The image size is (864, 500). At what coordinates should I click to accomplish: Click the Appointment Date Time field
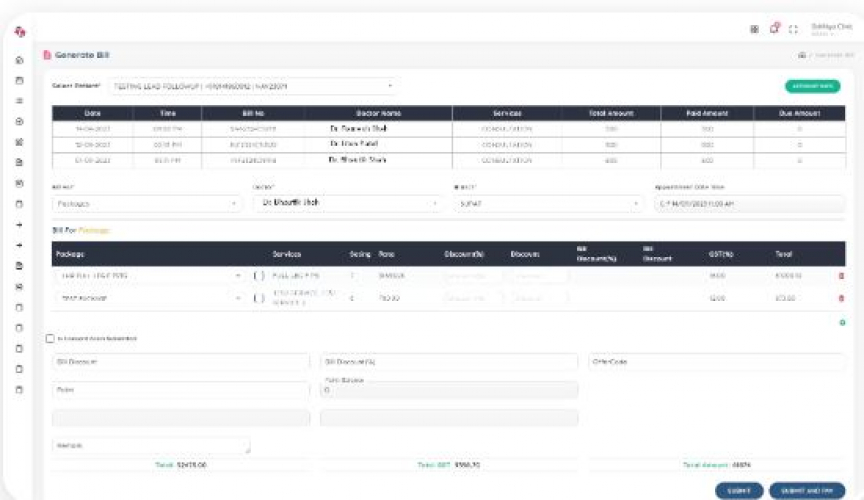749,204
